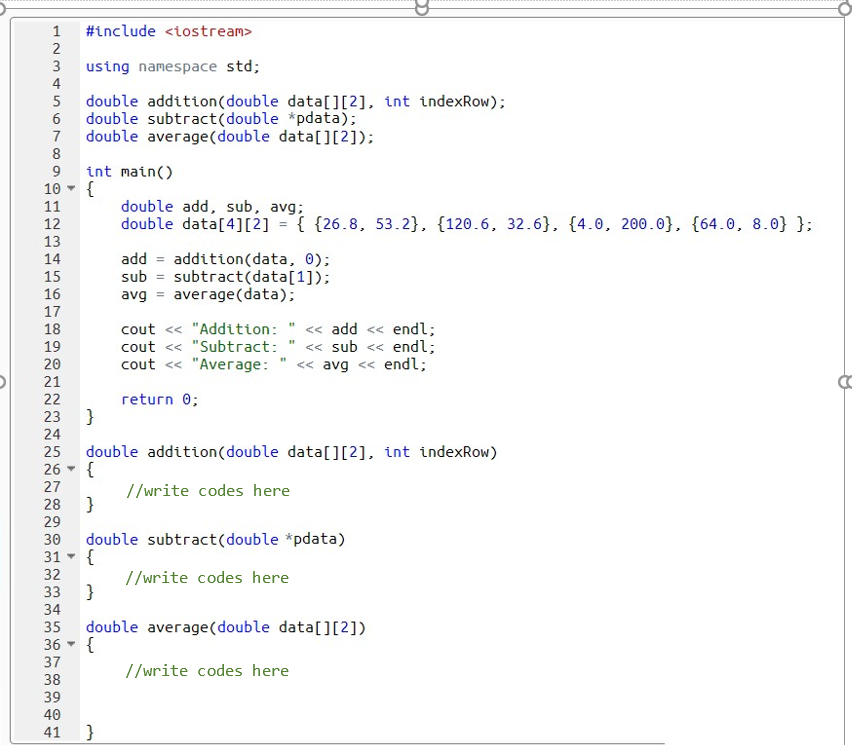
Task: Click 'endl;' on line 20
Action: pos(405,364)
